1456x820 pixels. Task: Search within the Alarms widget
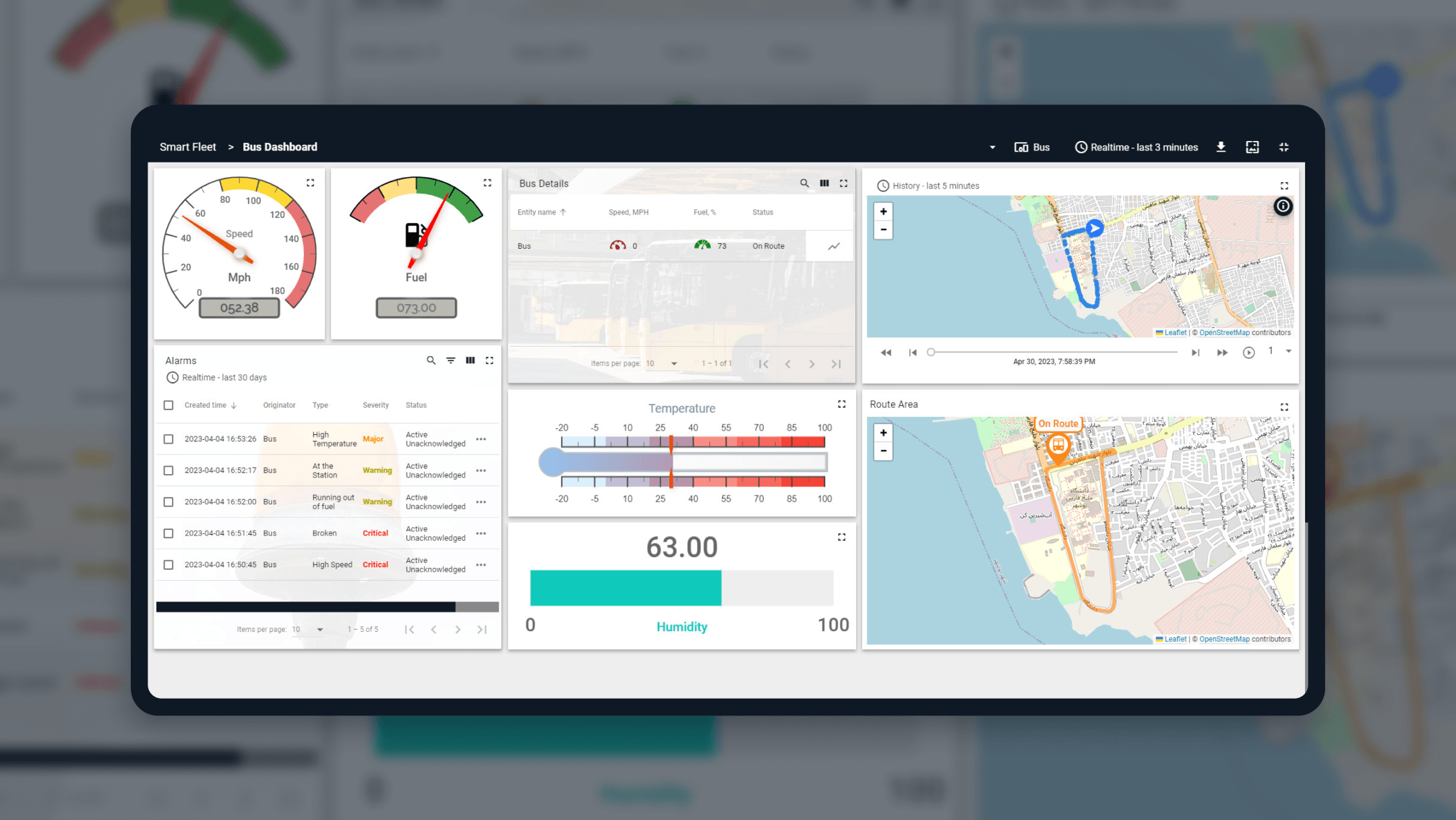point(431,361)
